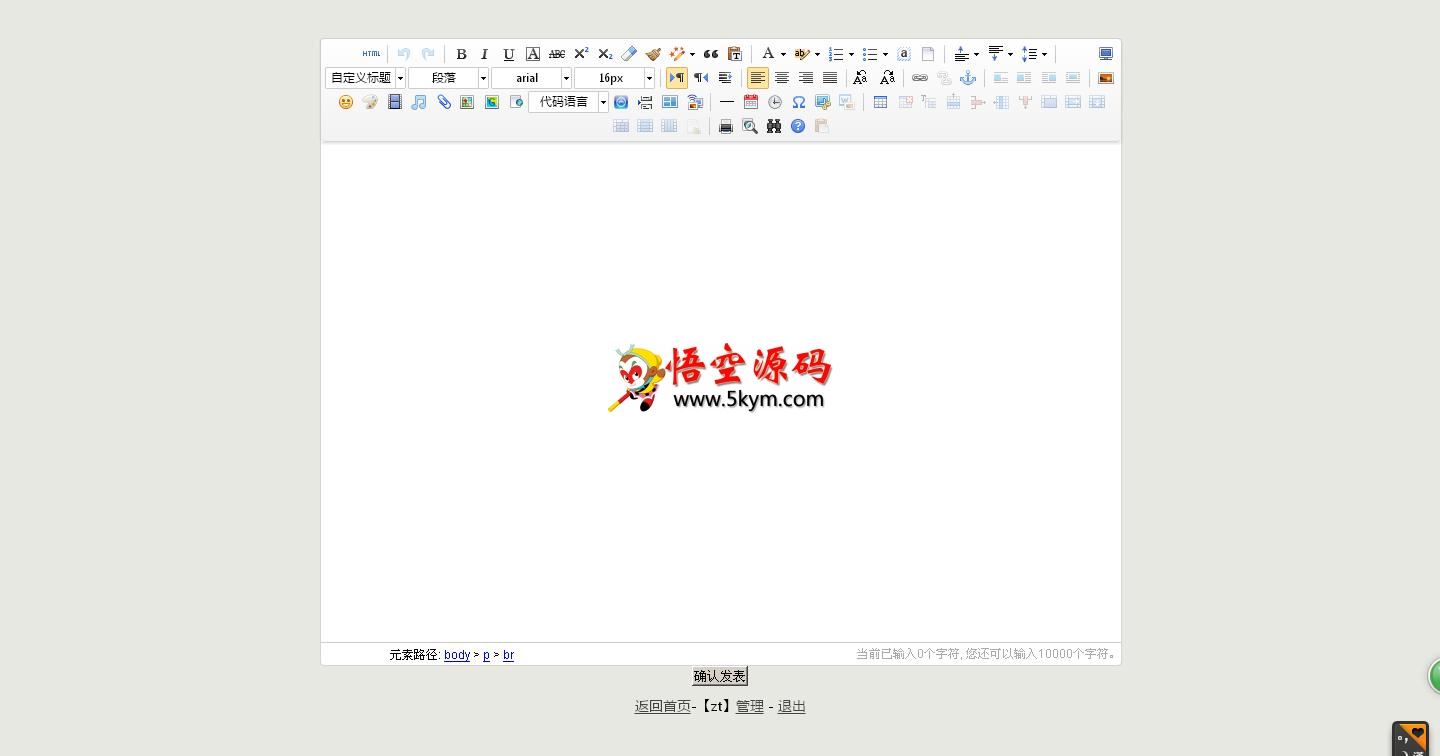Insert a single image
This screenshot has width=1440, height=756.
coord(1106,78)
